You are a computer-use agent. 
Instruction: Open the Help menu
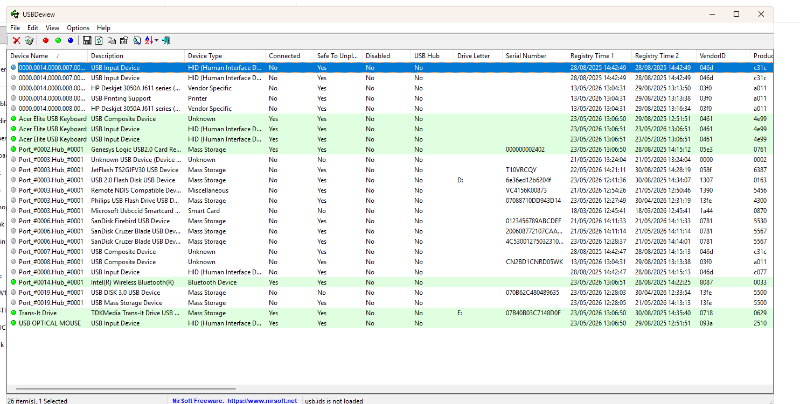click(x=104, y=28)
